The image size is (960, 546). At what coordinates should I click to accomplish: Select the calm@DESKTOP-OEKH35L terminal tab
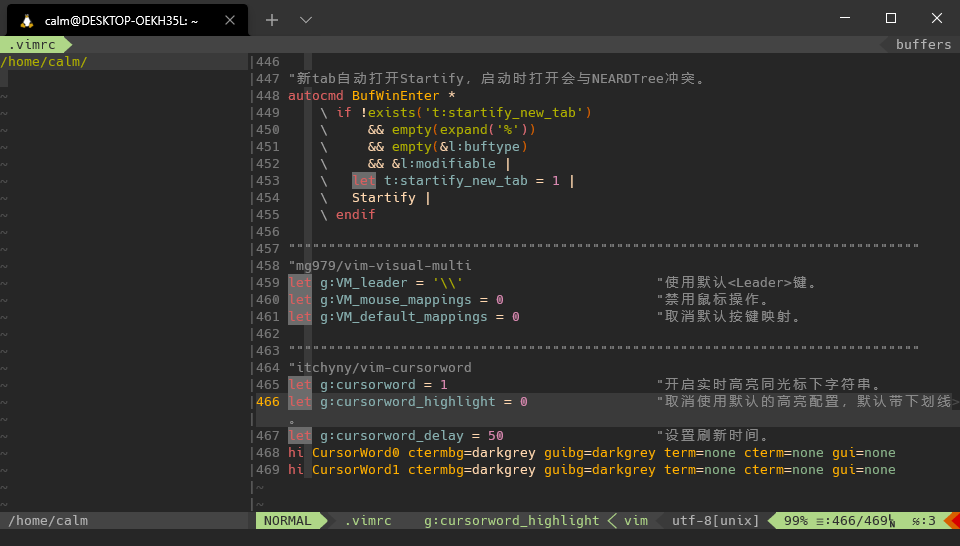127,20
